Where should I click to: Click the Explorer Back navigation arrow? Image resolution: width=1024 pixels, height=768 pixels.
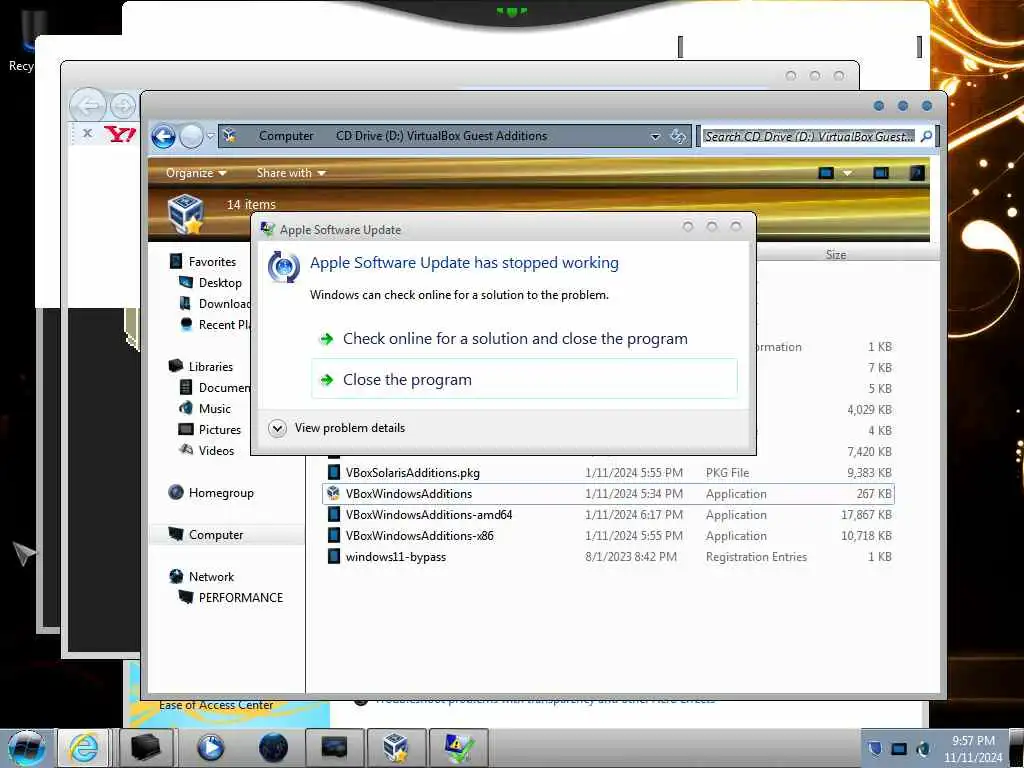[x=163, y=136]
